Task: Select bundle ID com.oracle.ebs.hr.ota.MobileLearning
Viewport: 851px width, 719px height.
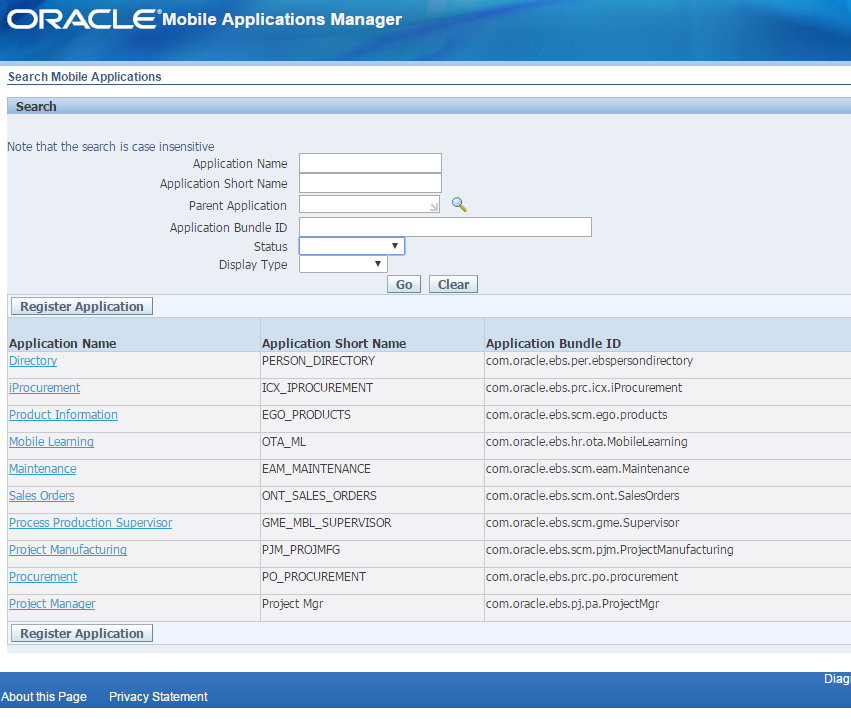Action: point(586,442)
